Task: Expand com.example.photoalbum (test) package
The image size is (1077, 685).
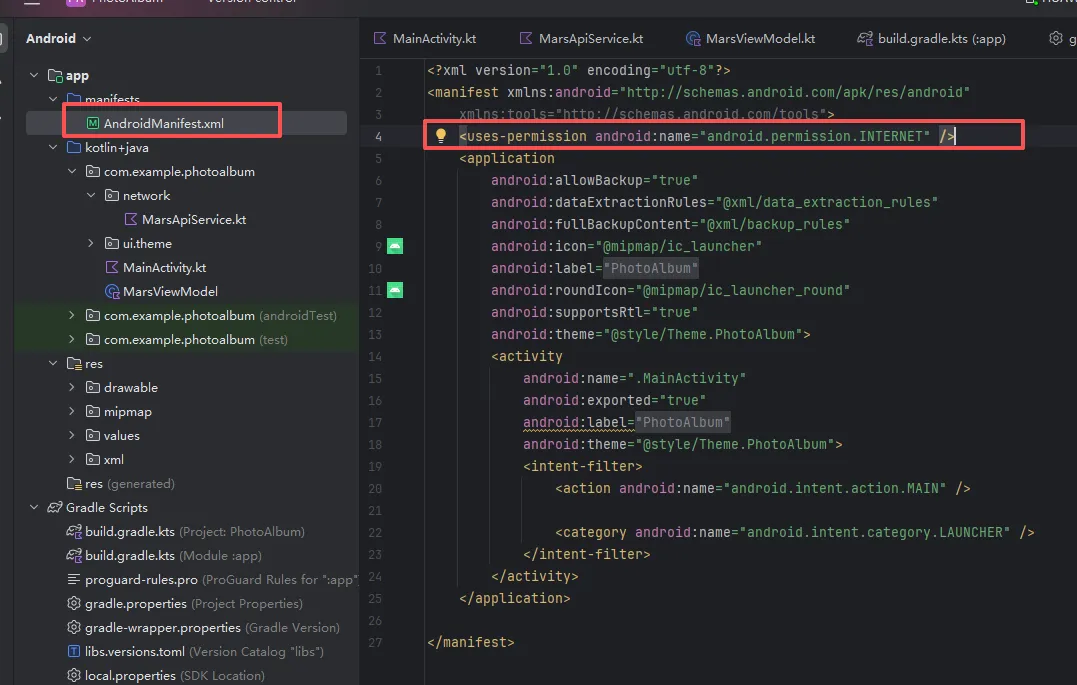Action: (x=72, y=339)
